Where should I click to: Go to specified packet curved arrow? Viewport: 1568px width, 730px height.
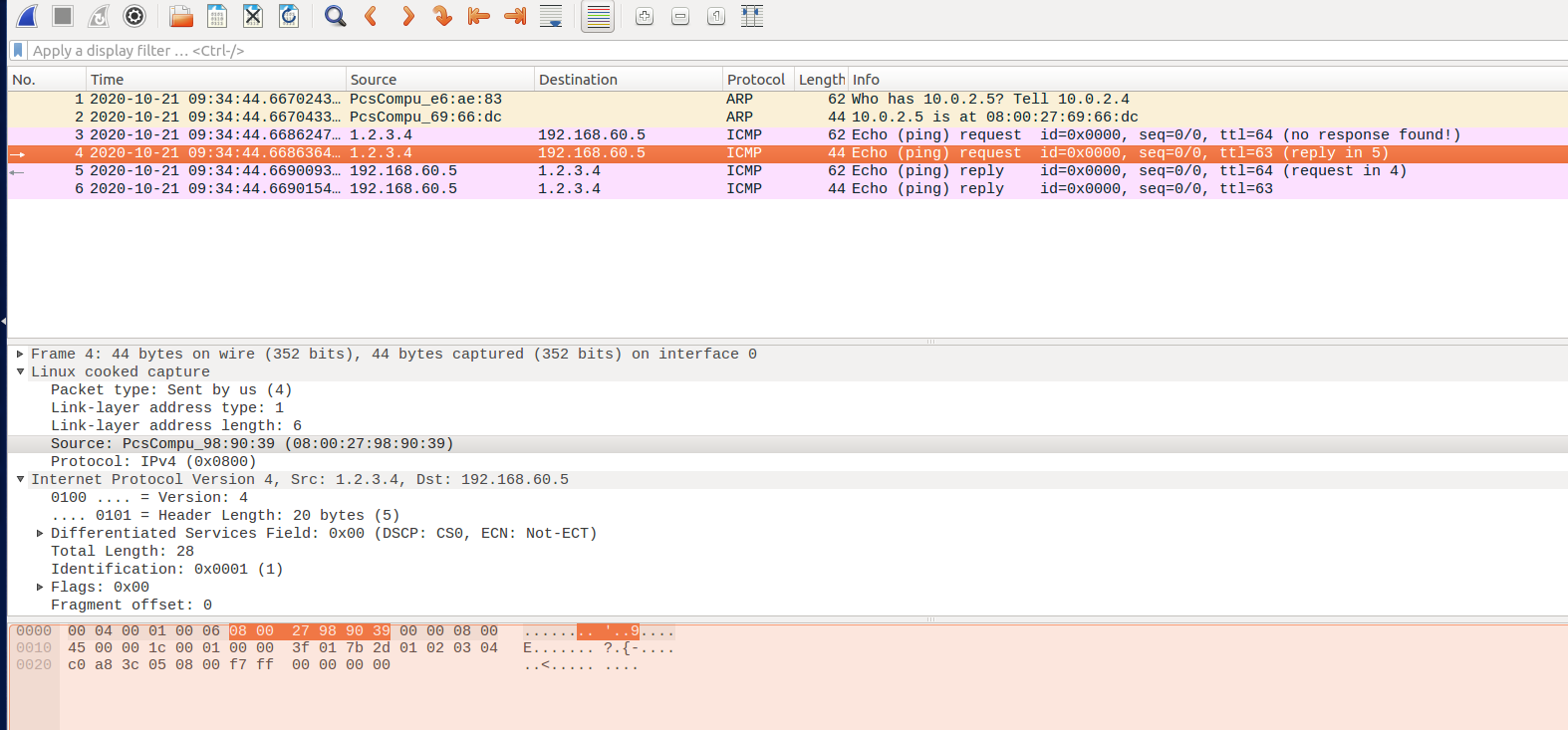443,16
